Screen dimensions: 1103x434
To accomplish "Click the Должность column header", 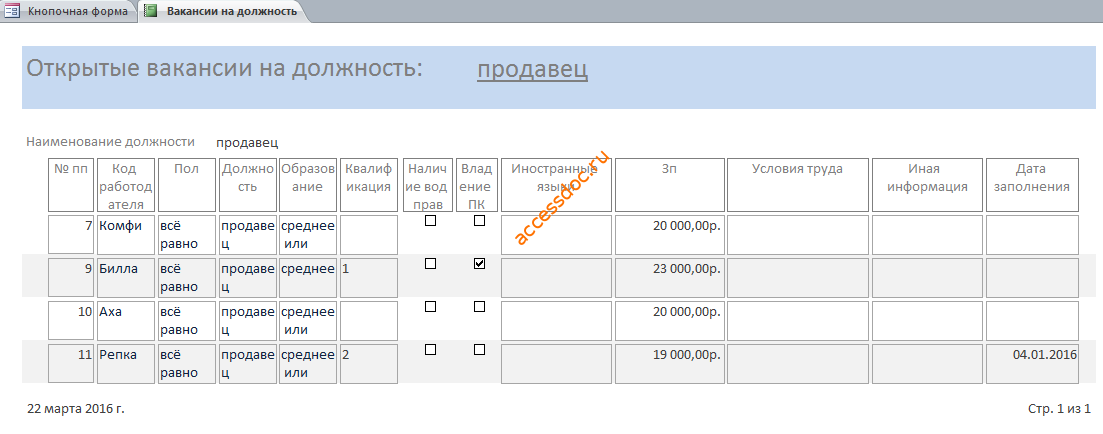I will 248,185.
